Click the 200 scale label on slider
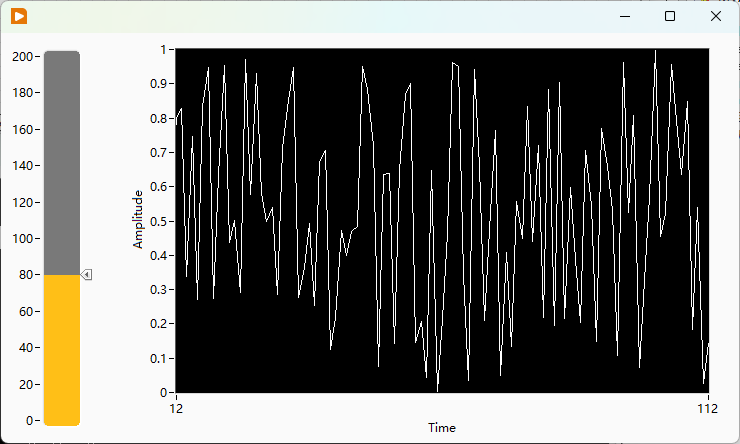 23,57
